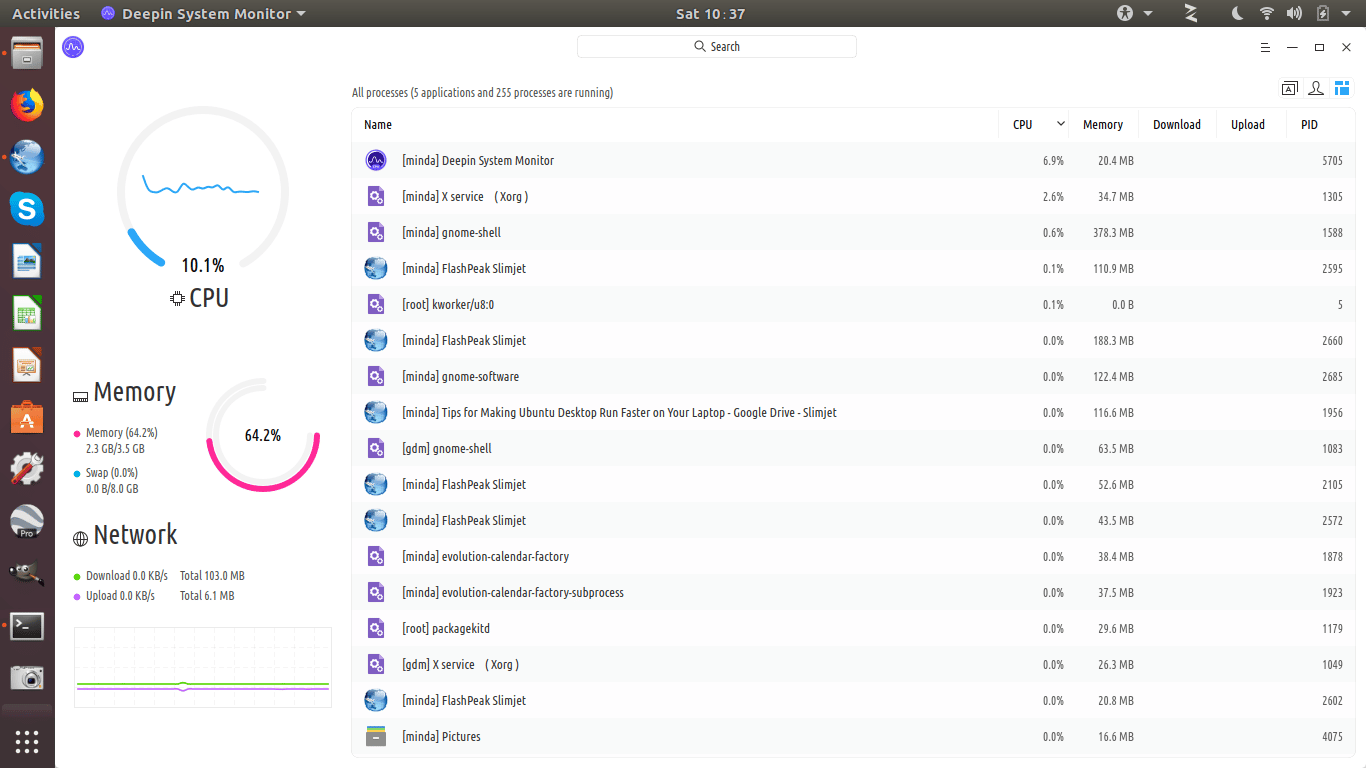Click the packagekitd gear icon
The image size is (1366, 768).
(x=376, y=628)
